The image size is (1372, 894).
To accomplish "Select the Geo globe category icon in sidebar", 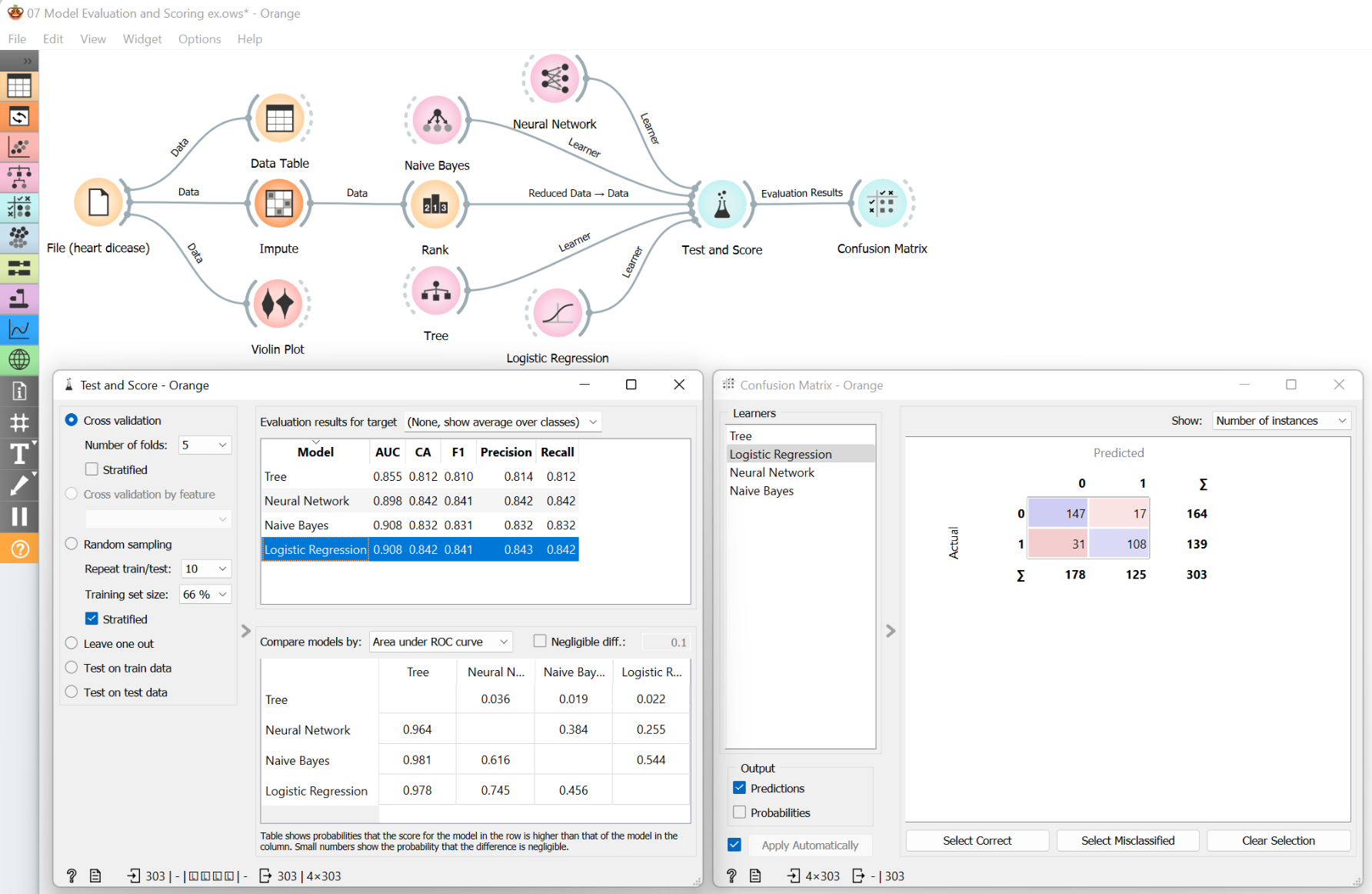I will click(19, 359).
